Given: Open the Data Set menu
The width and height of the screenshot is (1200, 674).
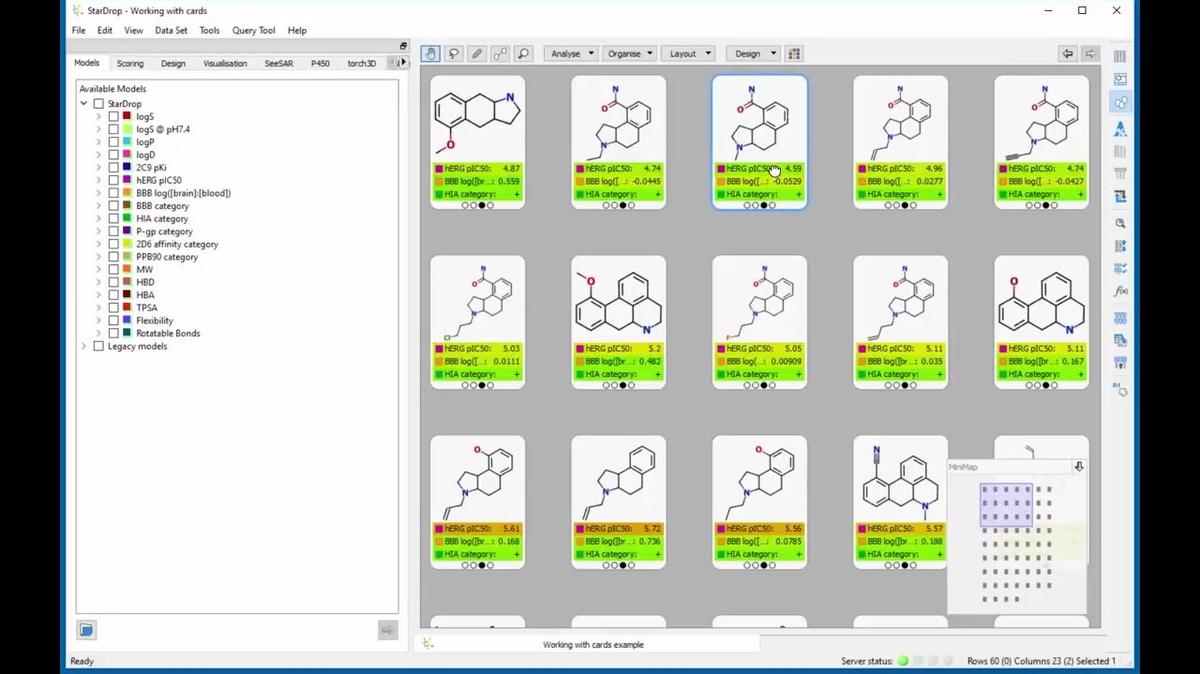Looking at the screenshot, I should coord(171,31).
